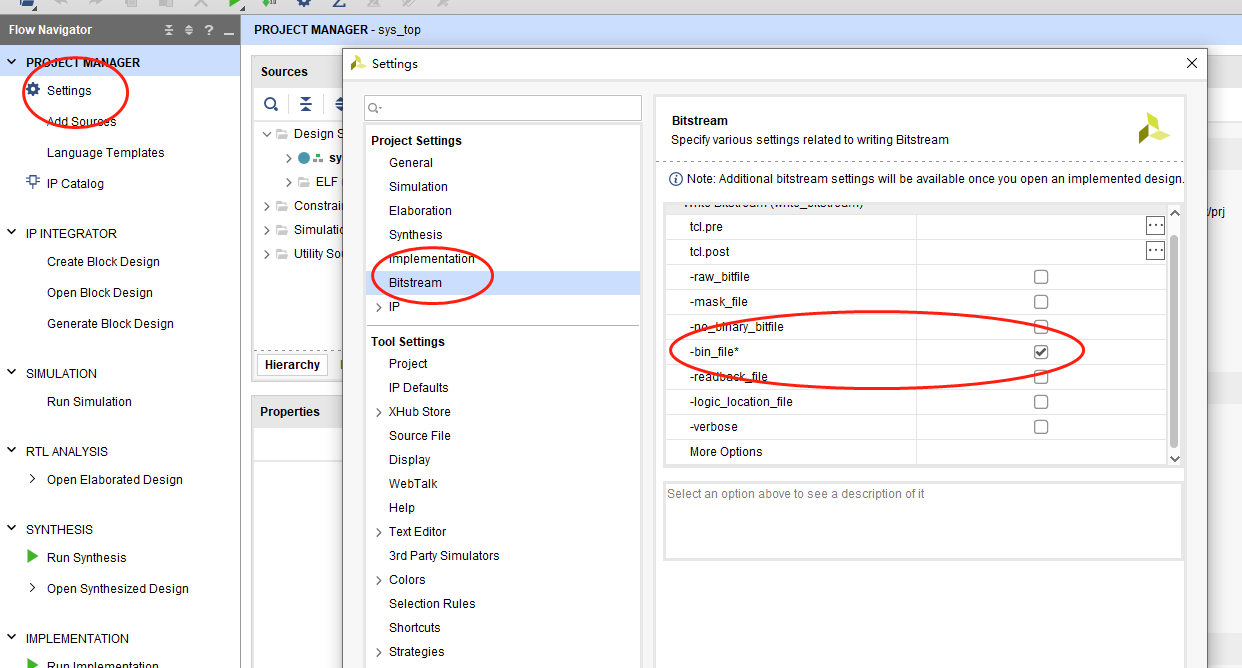
Task: Click Create Block Design
Action: 103,262
